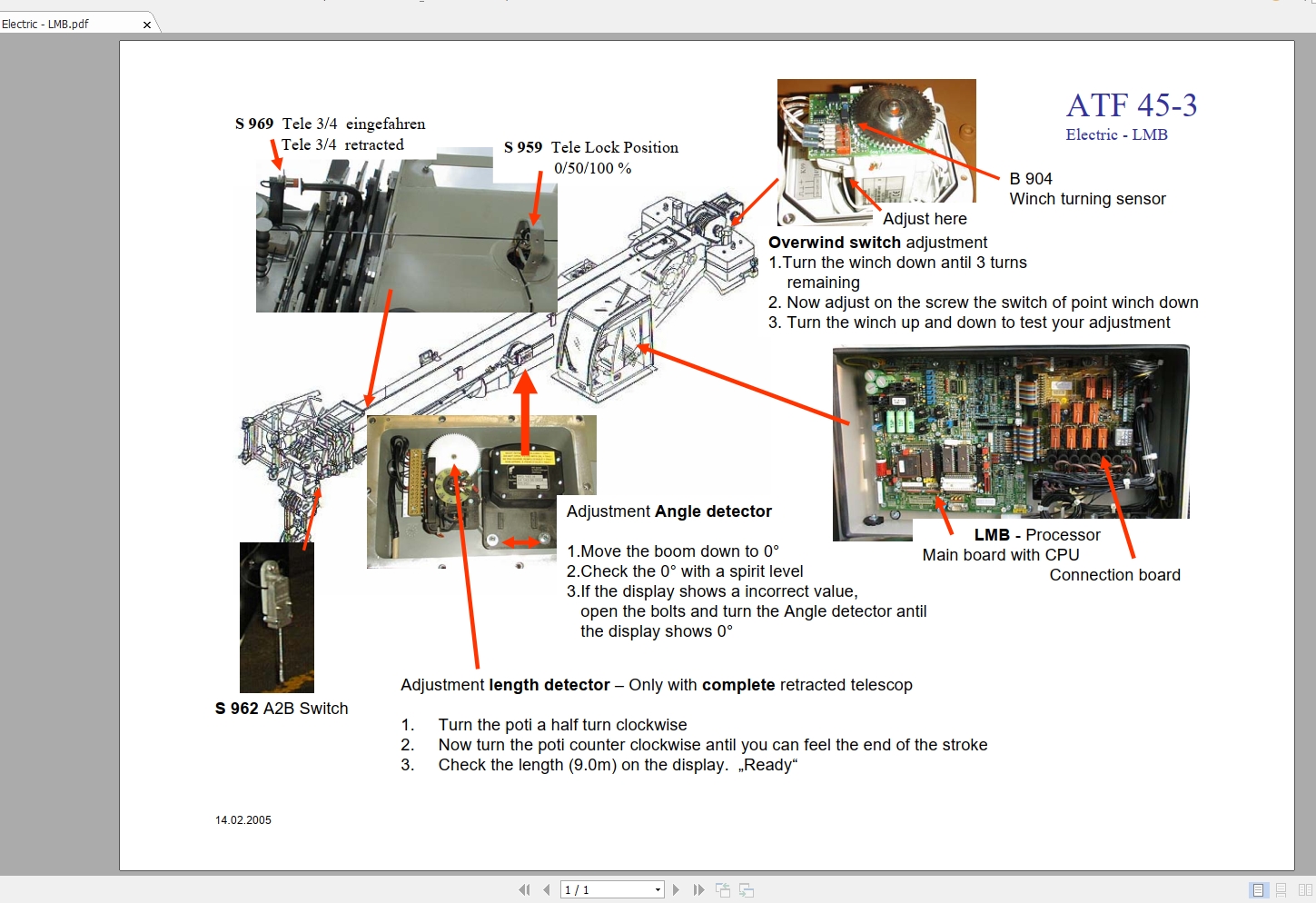Expand the page selection list arrow
Screen dimensions: 1316x903
pos(657,889)
